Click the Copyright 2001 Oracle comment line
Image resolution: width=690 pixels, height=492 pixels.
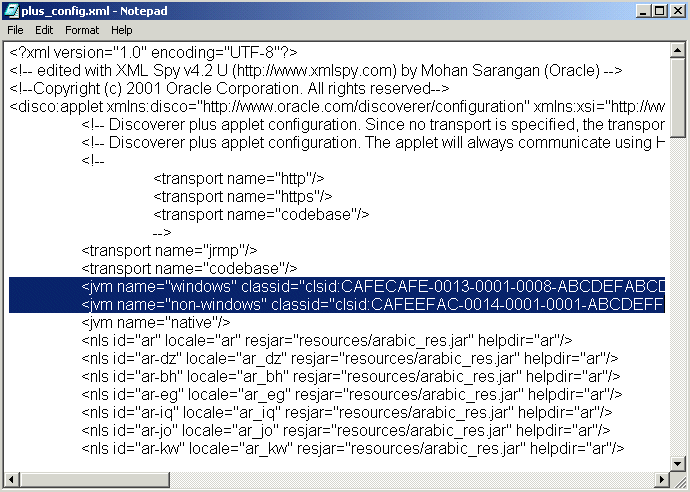(x=229, y=89)
